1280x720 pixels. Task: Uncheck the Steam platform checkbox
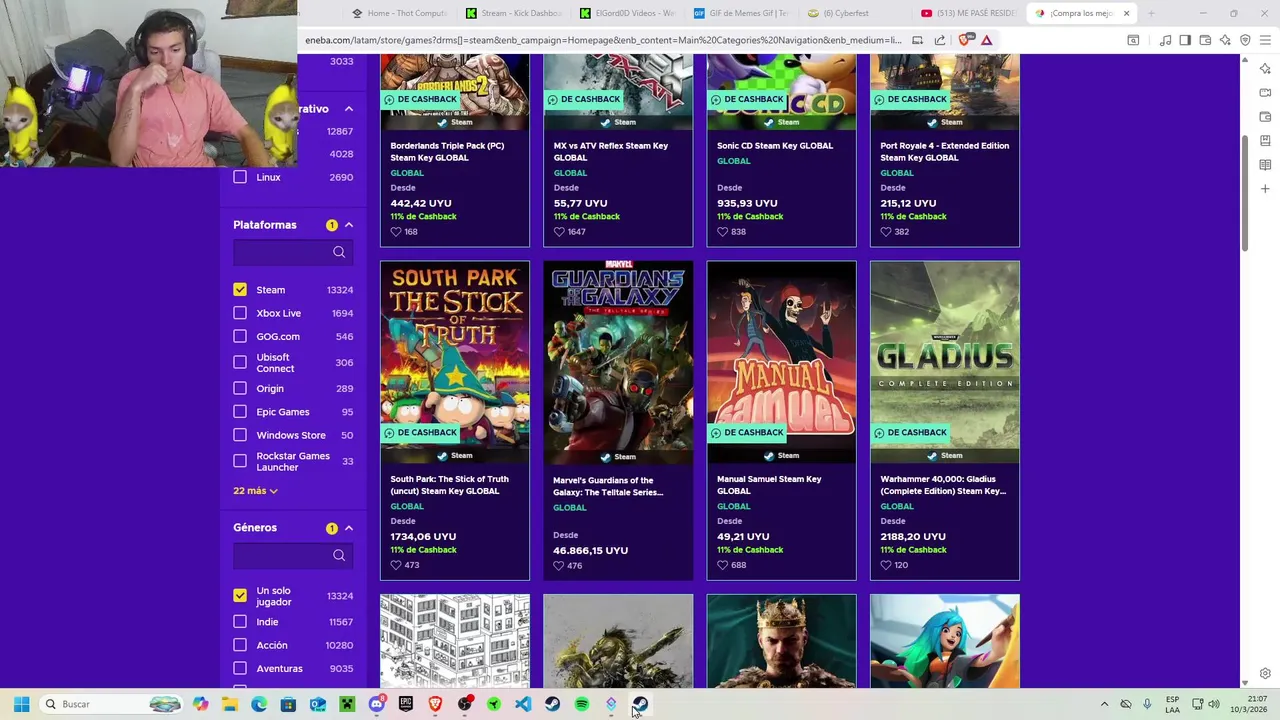[x=240, y=290]
